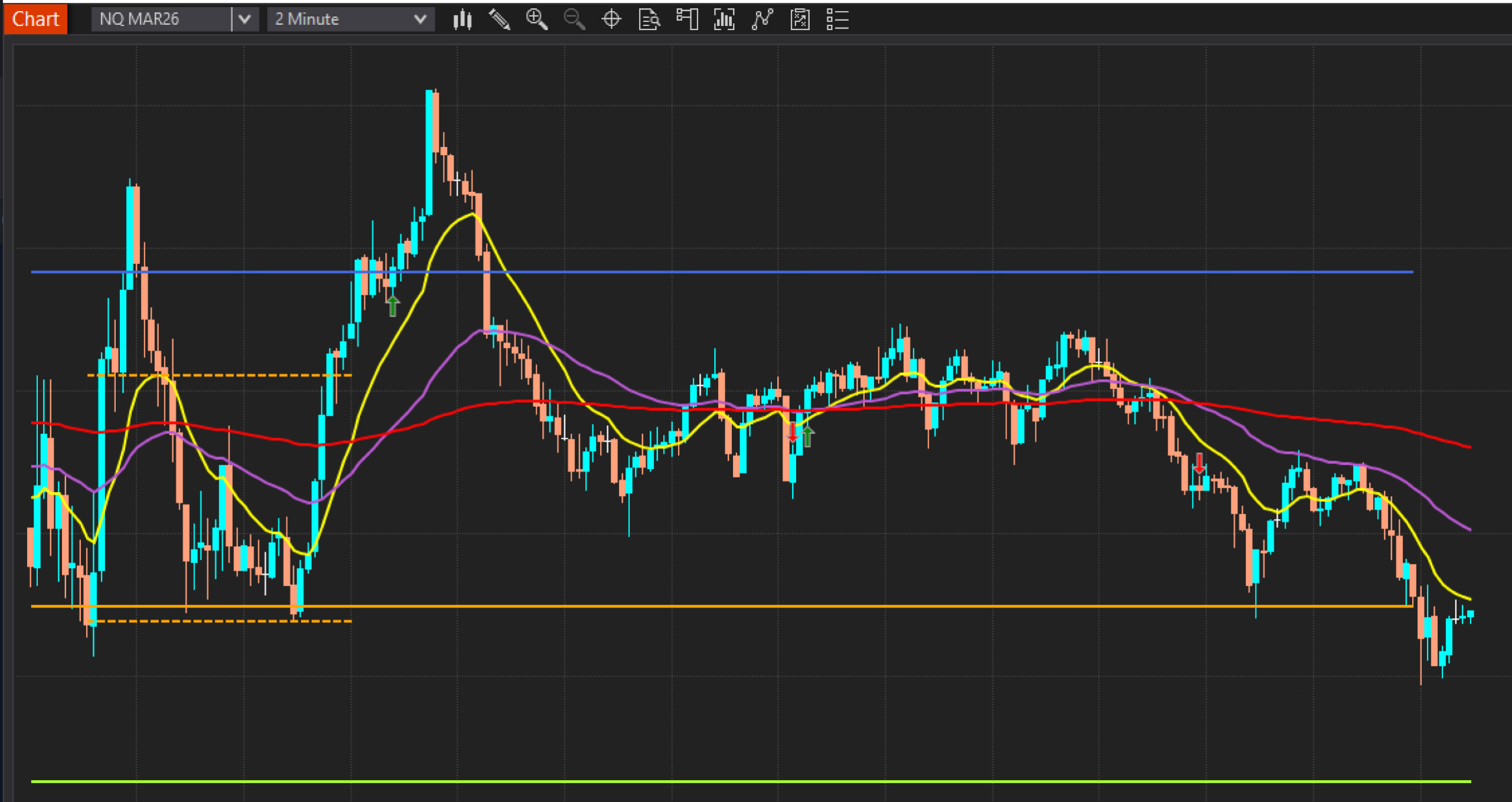The width and height of the screenshot is (1512, 802).
Task: Open the Indicators dialog icon
Action: [762, 19]
